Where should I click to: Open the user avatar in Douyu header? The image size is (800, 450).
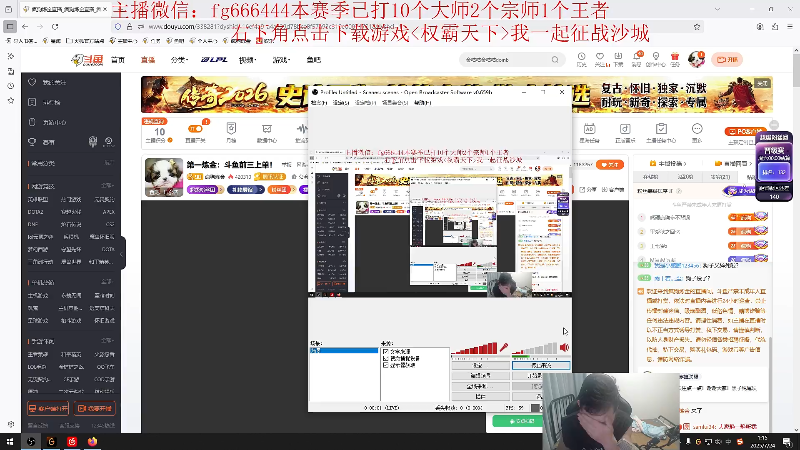point(696,59)
